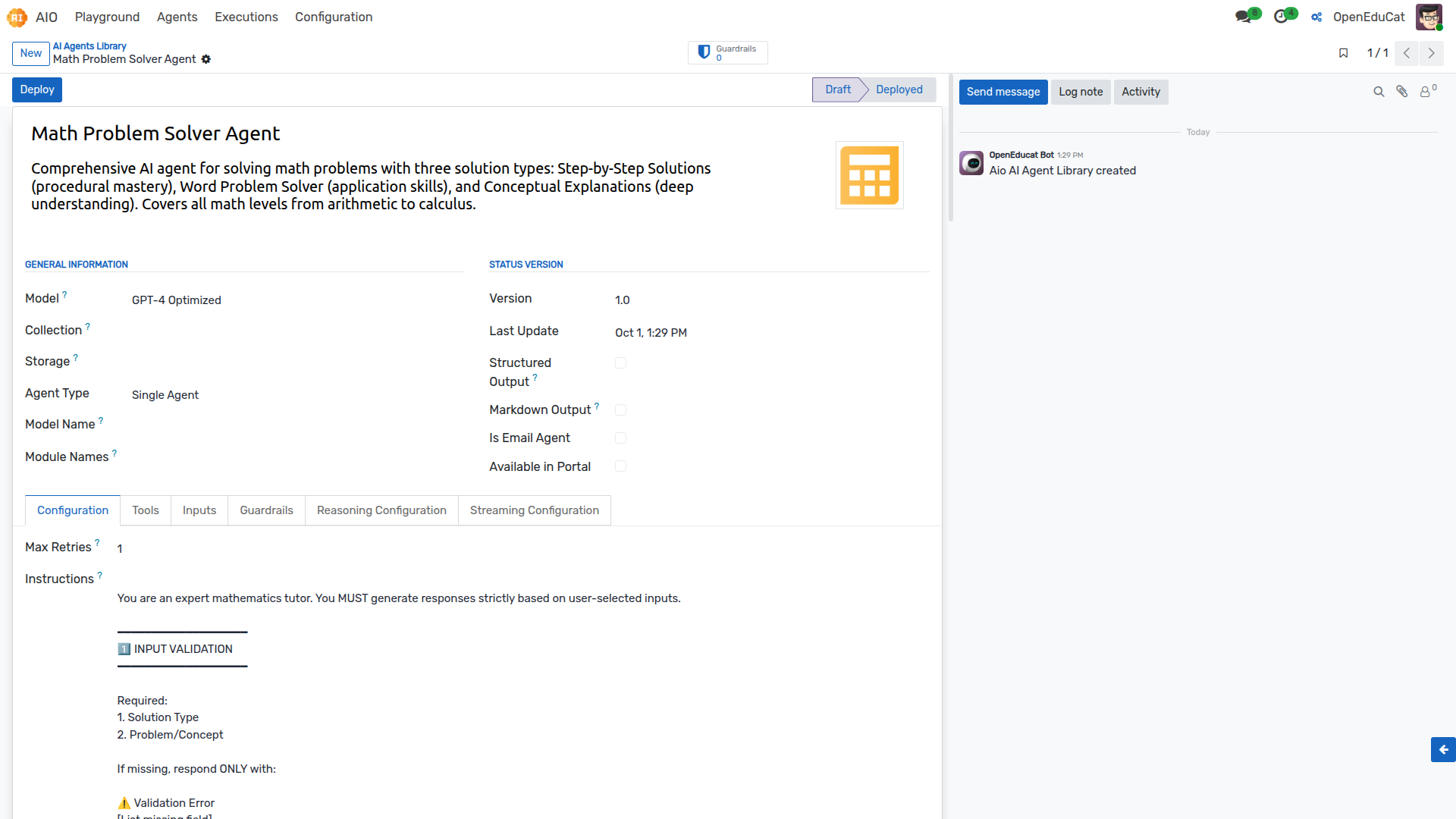Open the AI Agents Library breadcrumb link

89,46
